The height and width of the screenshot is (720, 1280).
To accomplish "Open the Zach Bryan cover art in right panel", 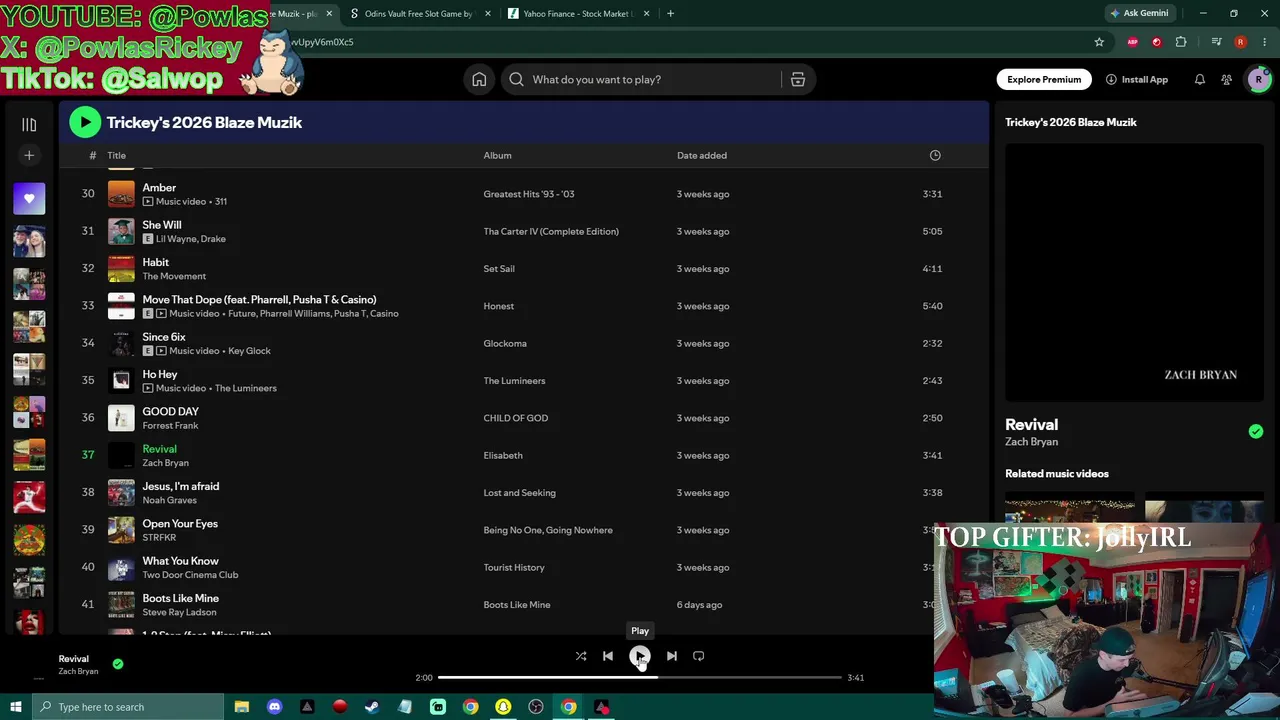I will point(1134,272).
